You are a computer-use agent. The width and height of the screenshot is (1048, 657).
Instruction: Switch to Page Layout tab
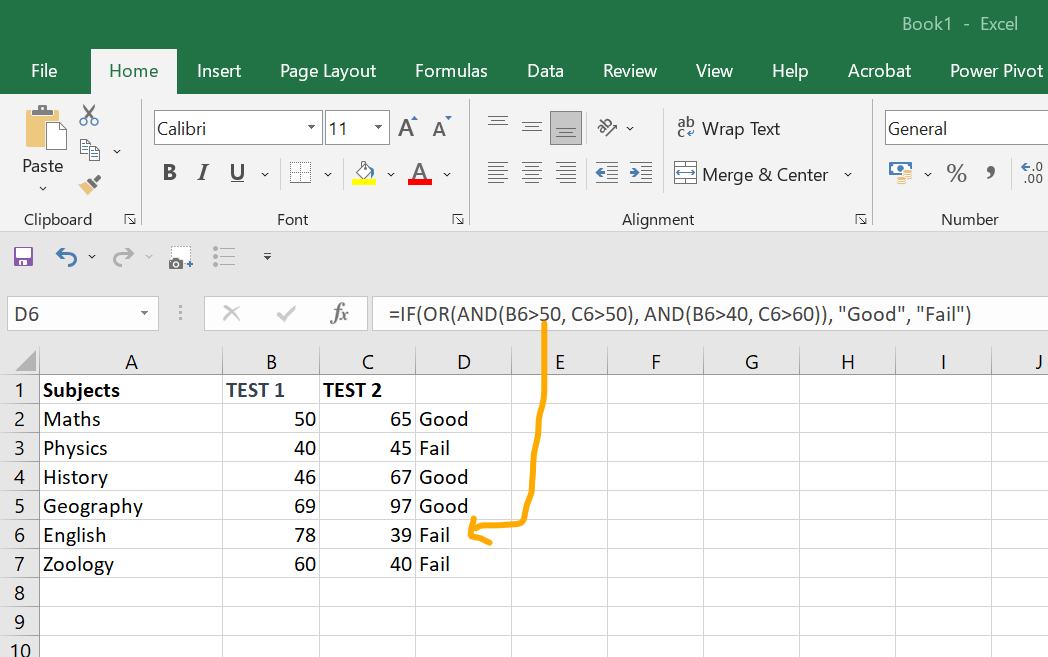coord(328,71)
